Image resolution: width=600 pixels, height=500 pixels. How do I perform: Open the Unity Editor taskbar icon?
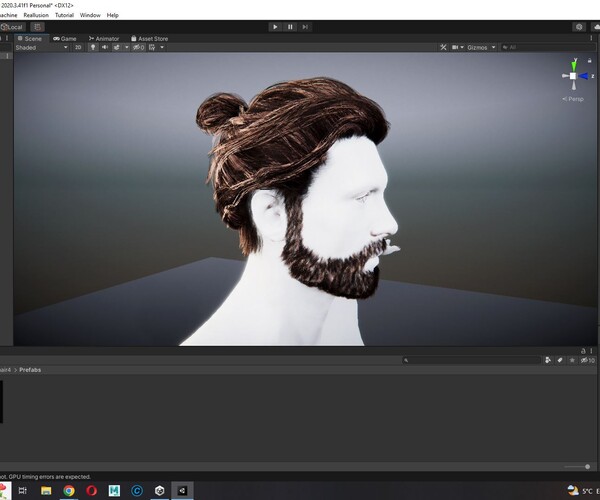click(182, 490)
